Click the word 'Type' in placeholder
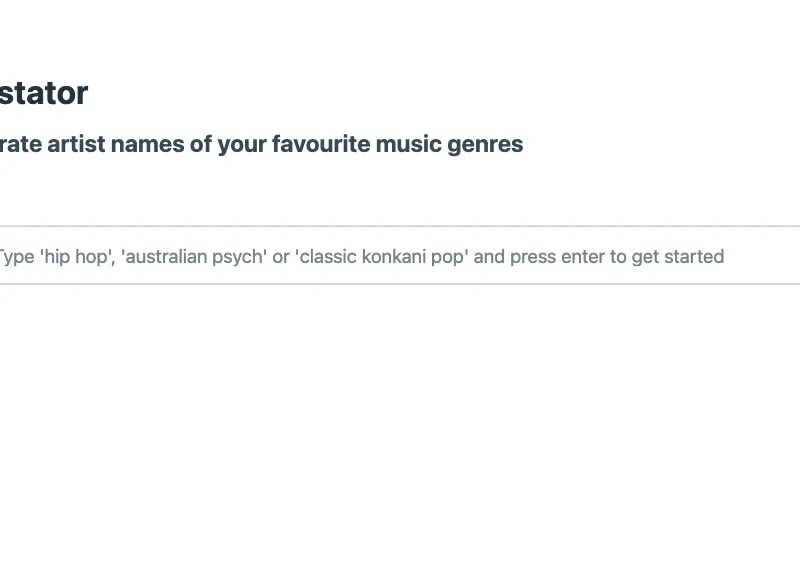Viewport: 800px width, 576px height. click(16, 257)
